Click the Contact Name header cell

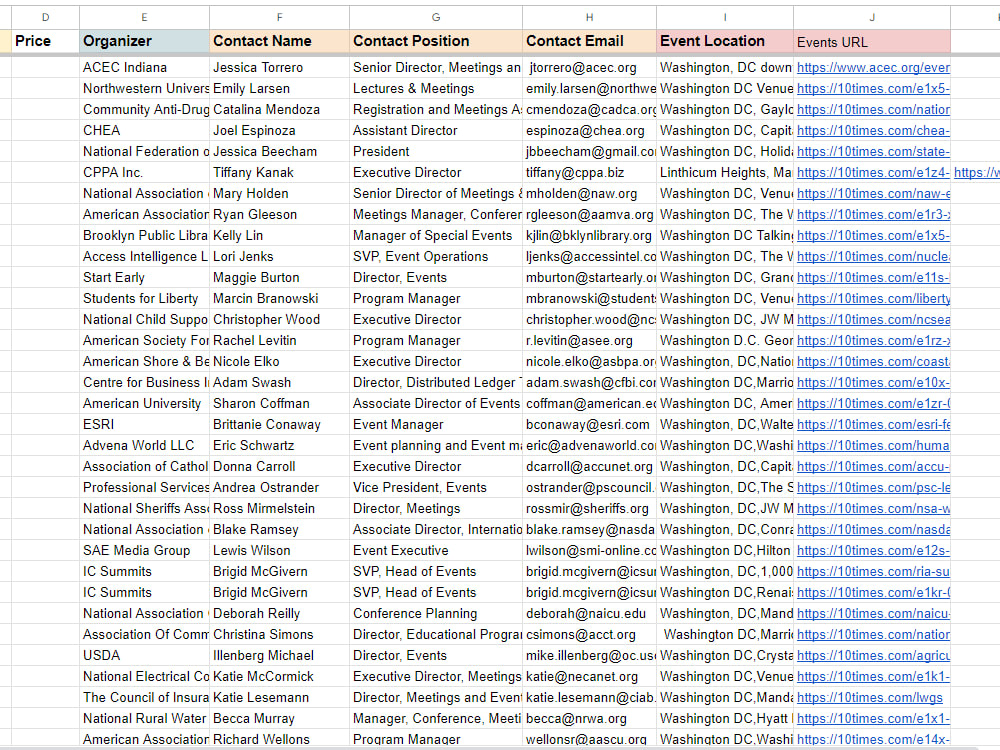(279, 41)
